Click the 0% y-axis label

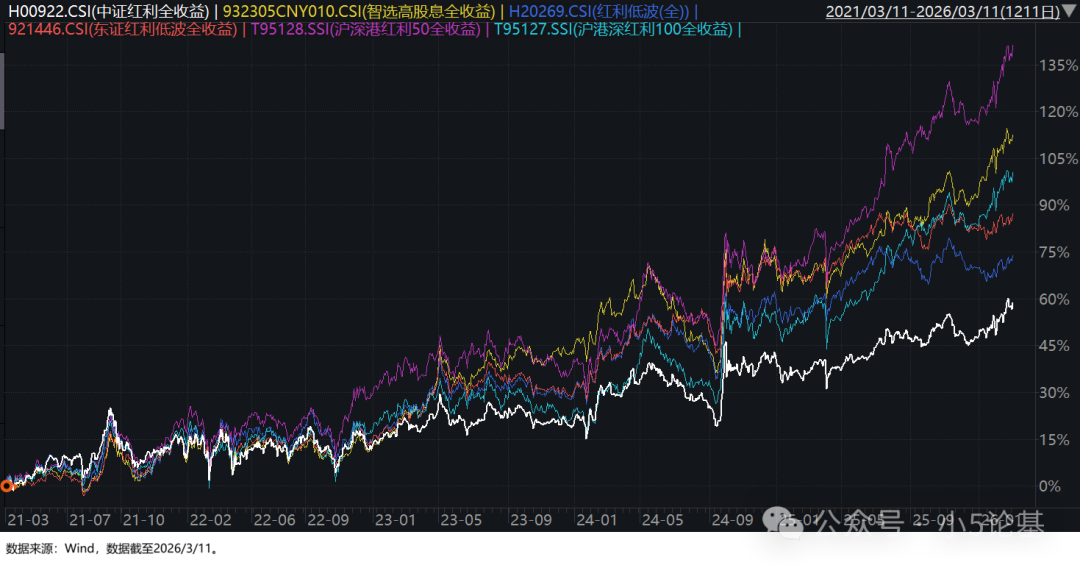(1049, 486)
